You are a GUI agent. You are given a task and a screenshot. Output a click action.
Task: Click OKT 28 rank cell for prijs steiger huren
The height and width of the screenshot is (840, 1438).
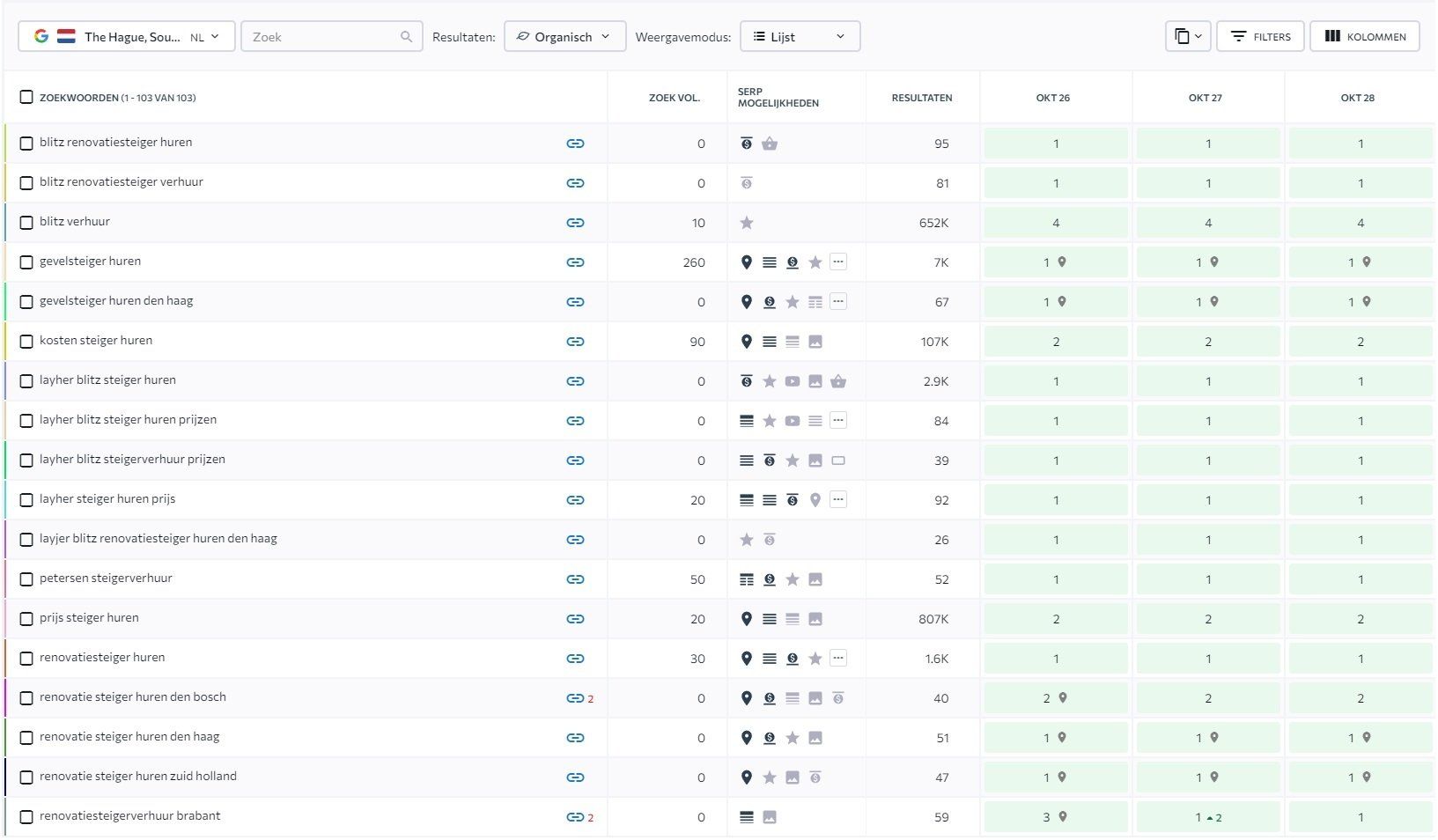[x=1361, y=619]
